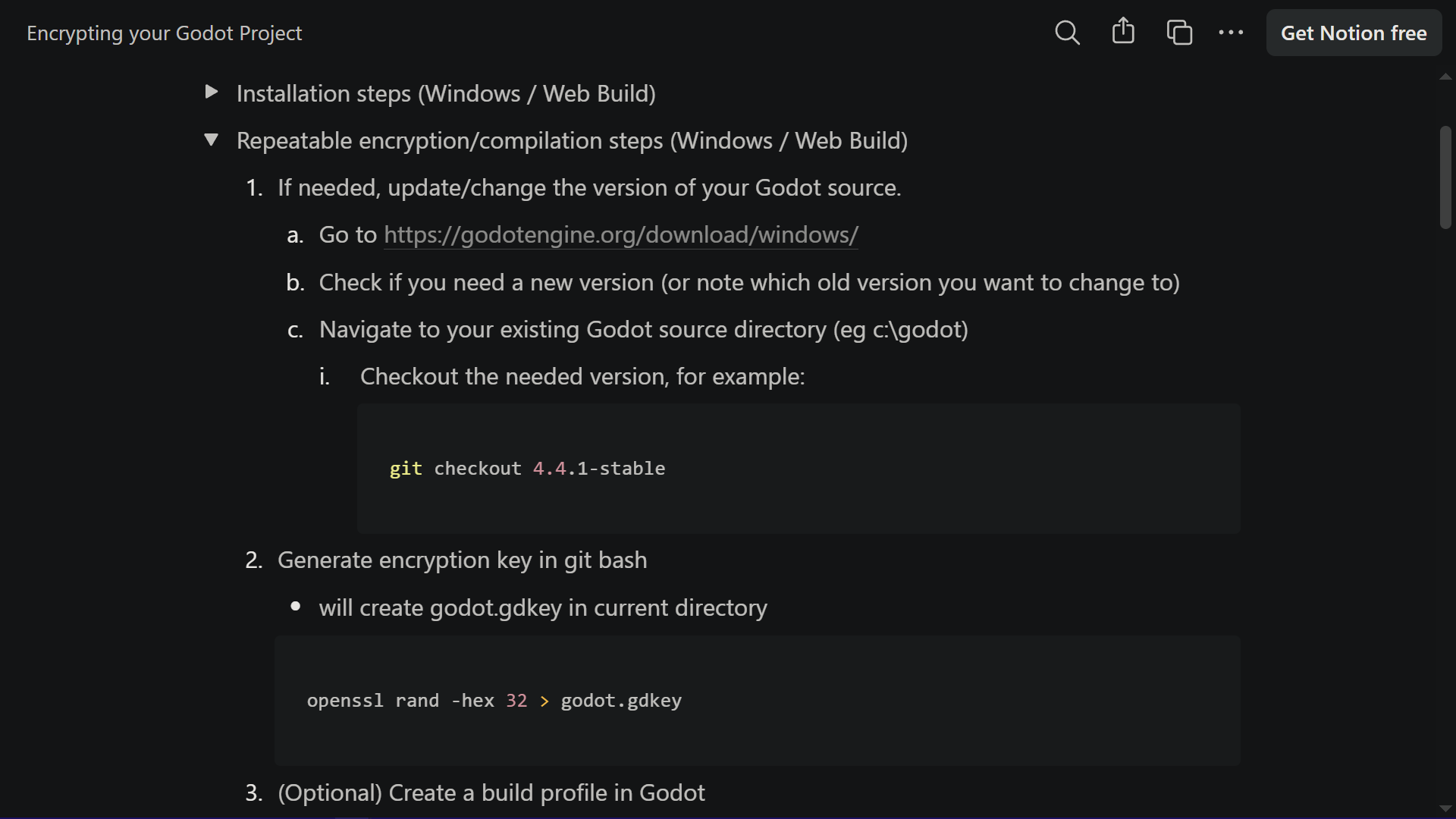Open the godotengine.org download windows link
The width and height of the screenshot is (1456, 819).
[x=621, y=235]
